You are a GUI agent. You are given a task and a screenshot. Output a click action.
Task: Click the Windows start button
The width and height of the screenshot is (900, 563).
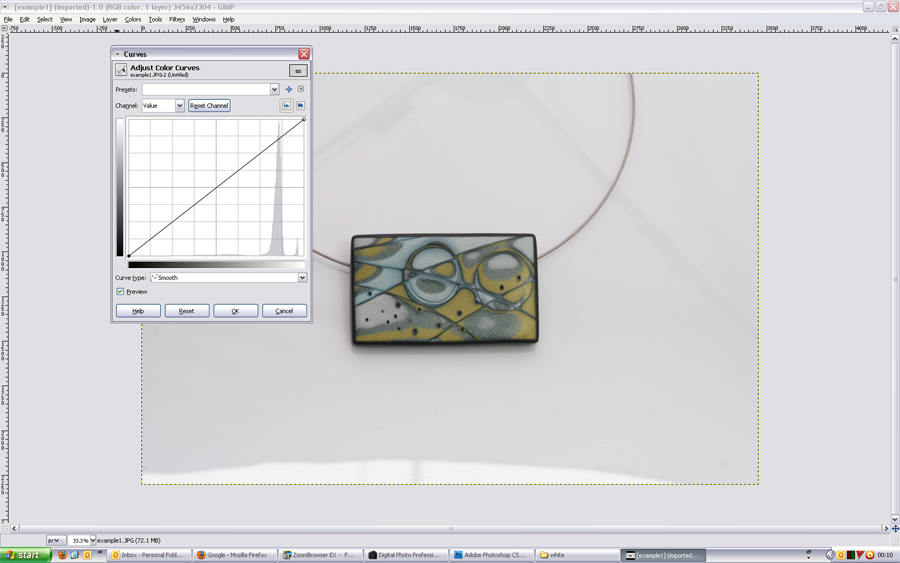click(25, 555)
